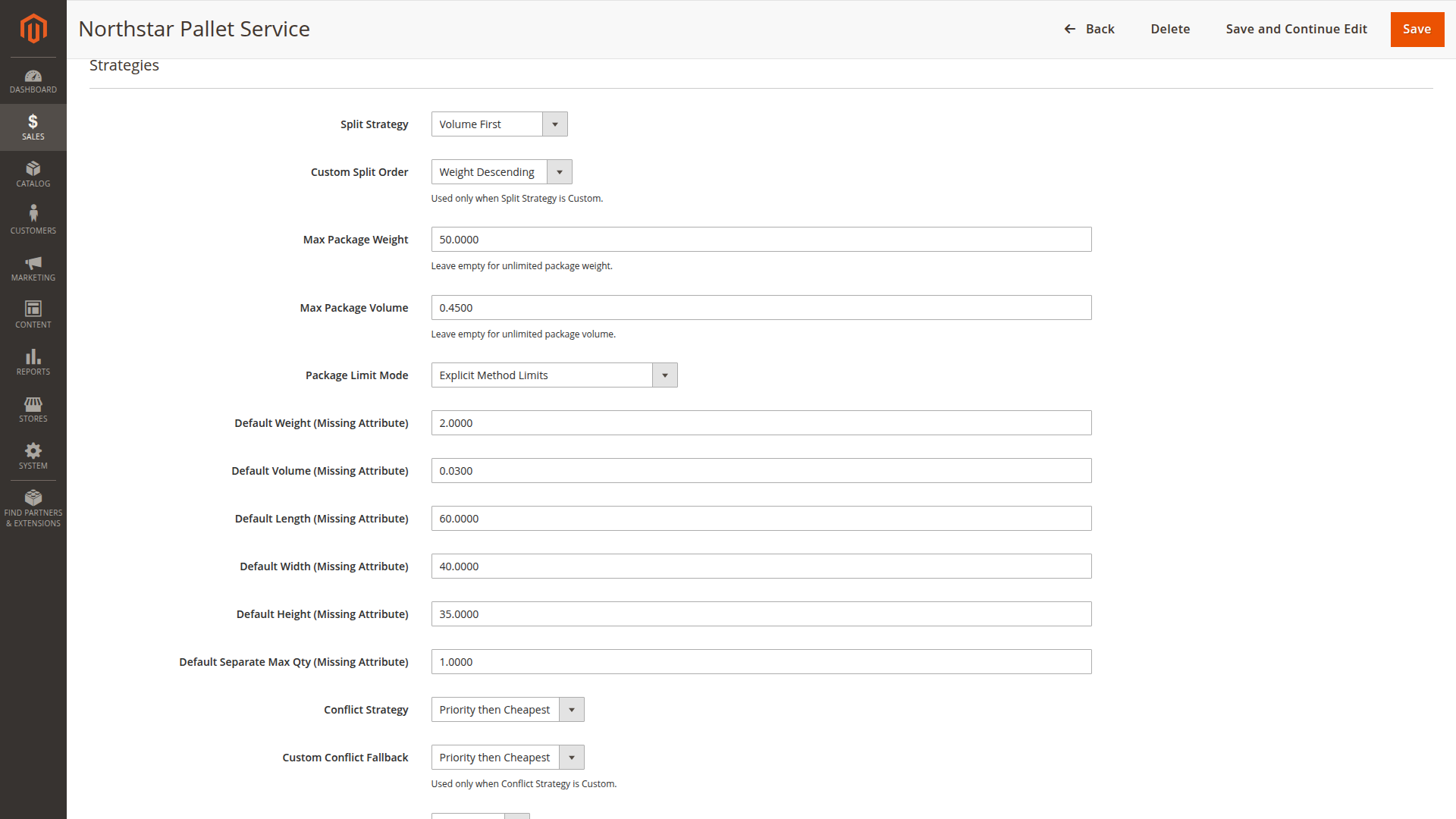Open the Custom Split Order dropdown
The image size is (1456, 819).
pos(501,172)
